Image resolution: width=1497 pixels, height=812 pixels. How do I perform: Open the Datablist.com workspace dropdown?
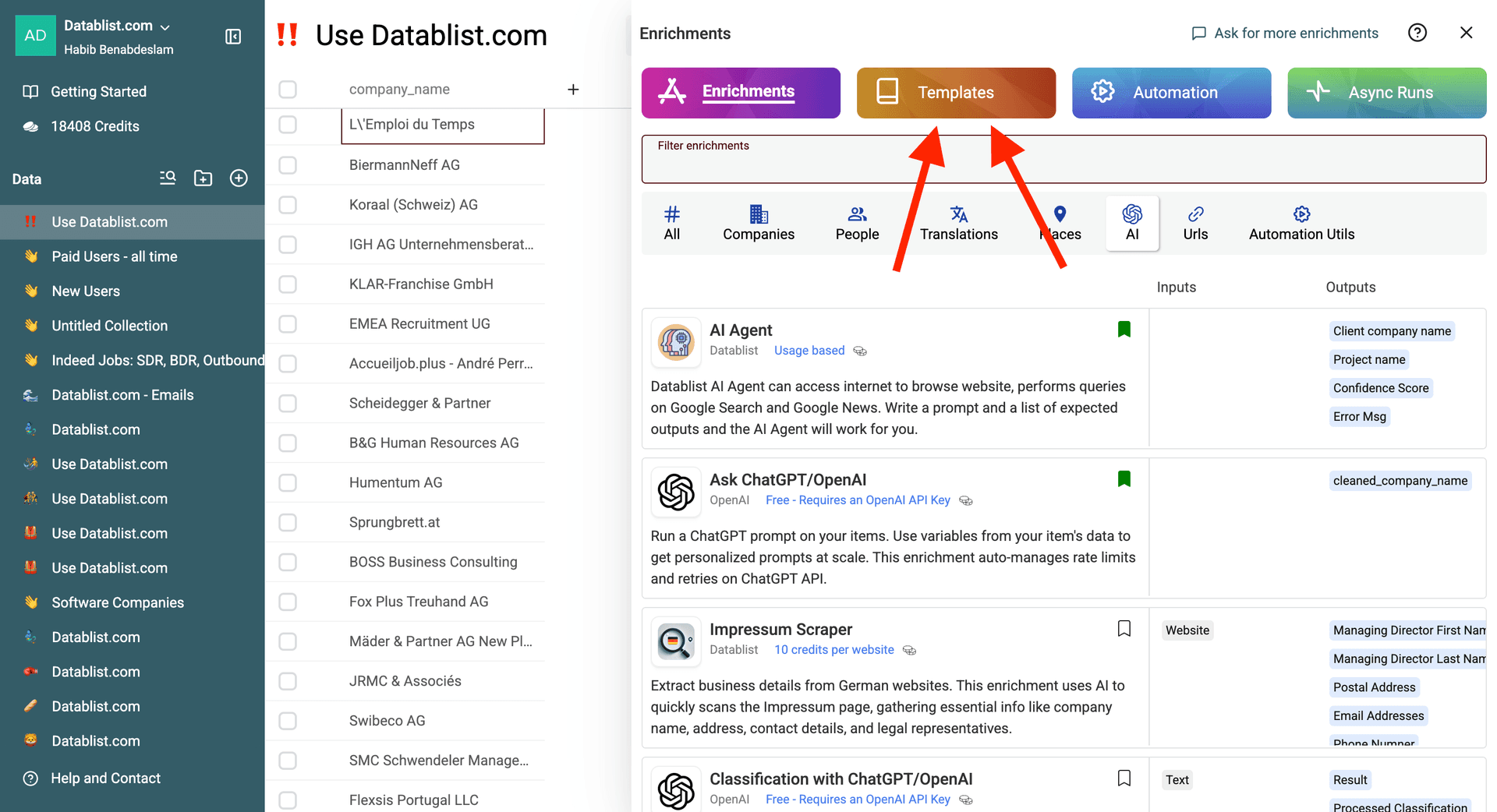(117, 26)
